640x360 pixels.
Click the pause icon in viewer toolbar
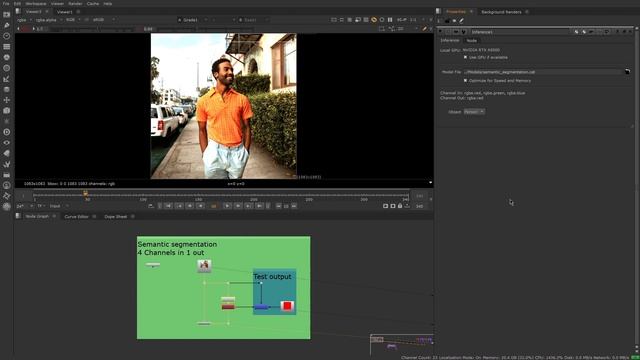390,20
